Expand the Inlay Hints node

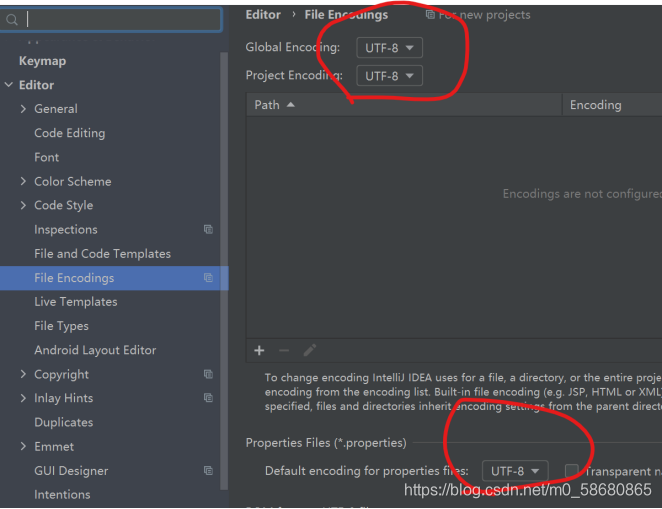coord(23,398)
